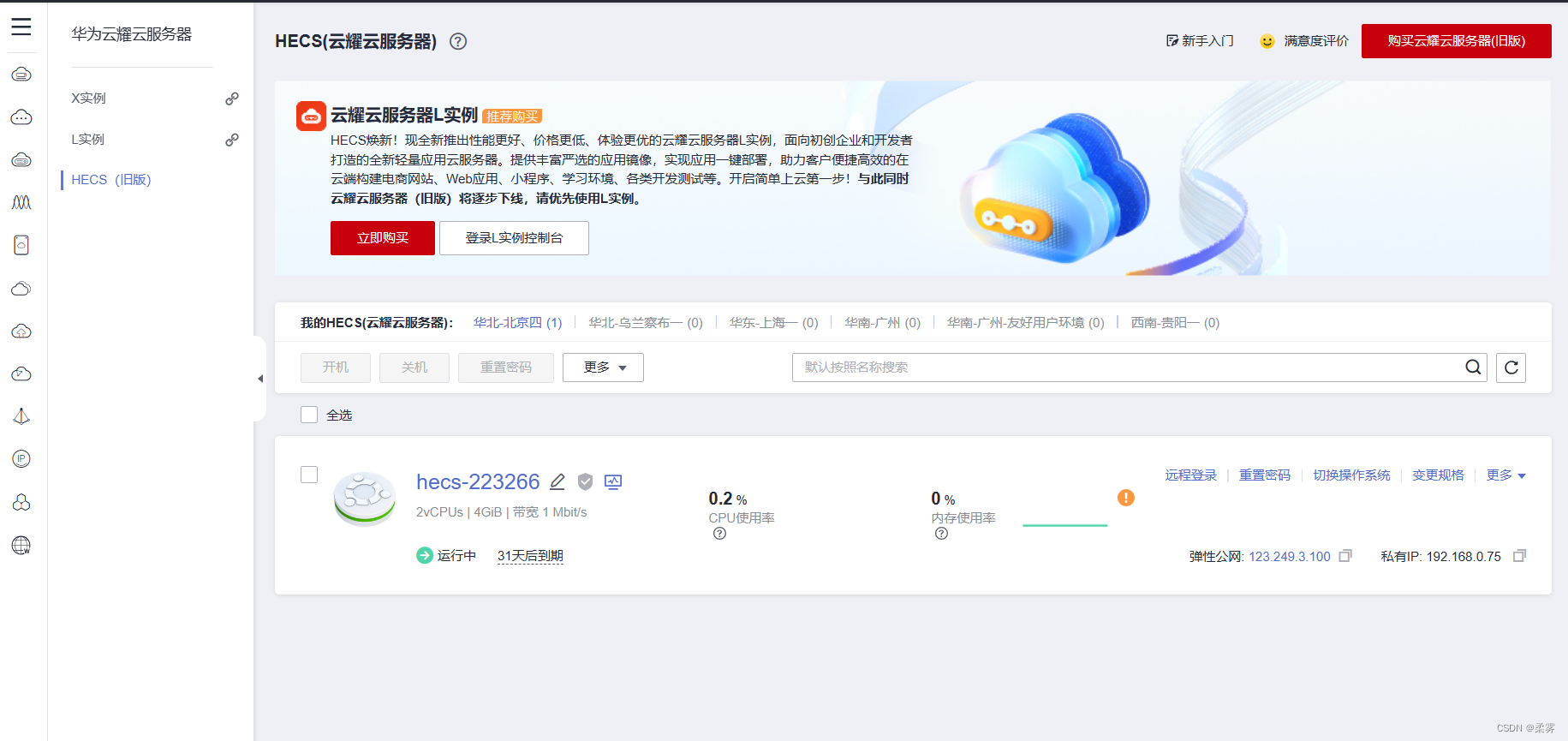
Task: Click the 运行中 running status
Action: (446, 556)
